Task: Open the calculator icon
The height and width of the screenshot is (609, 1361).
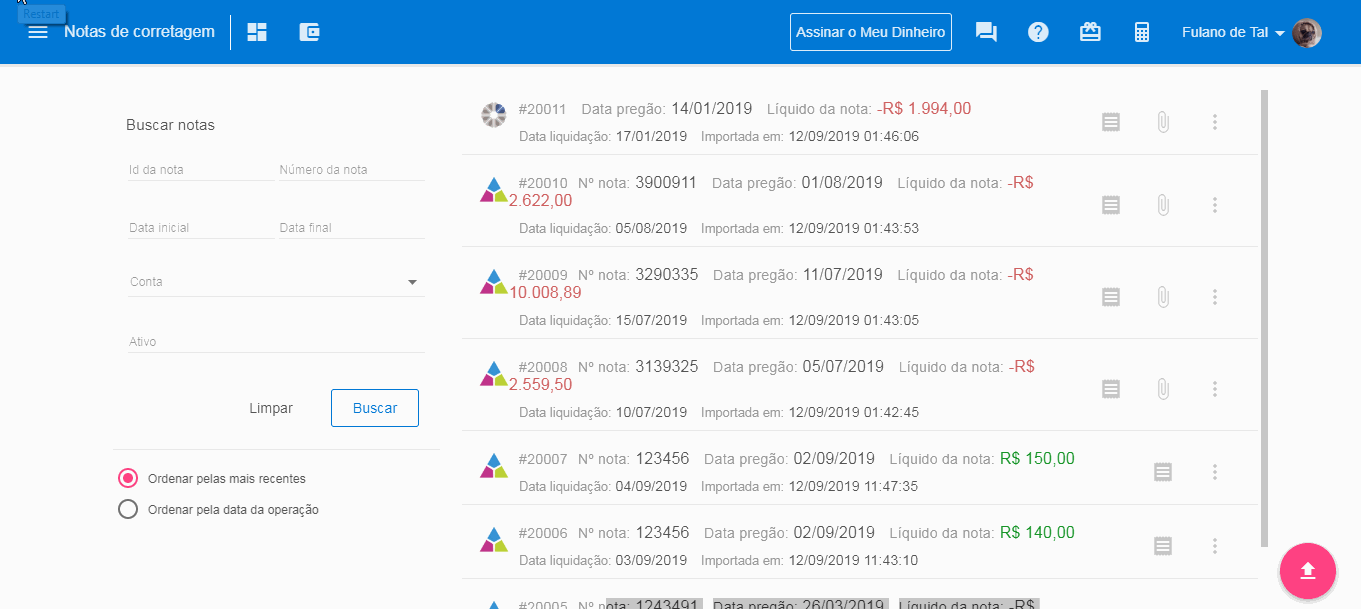Action: point(1142,32)
